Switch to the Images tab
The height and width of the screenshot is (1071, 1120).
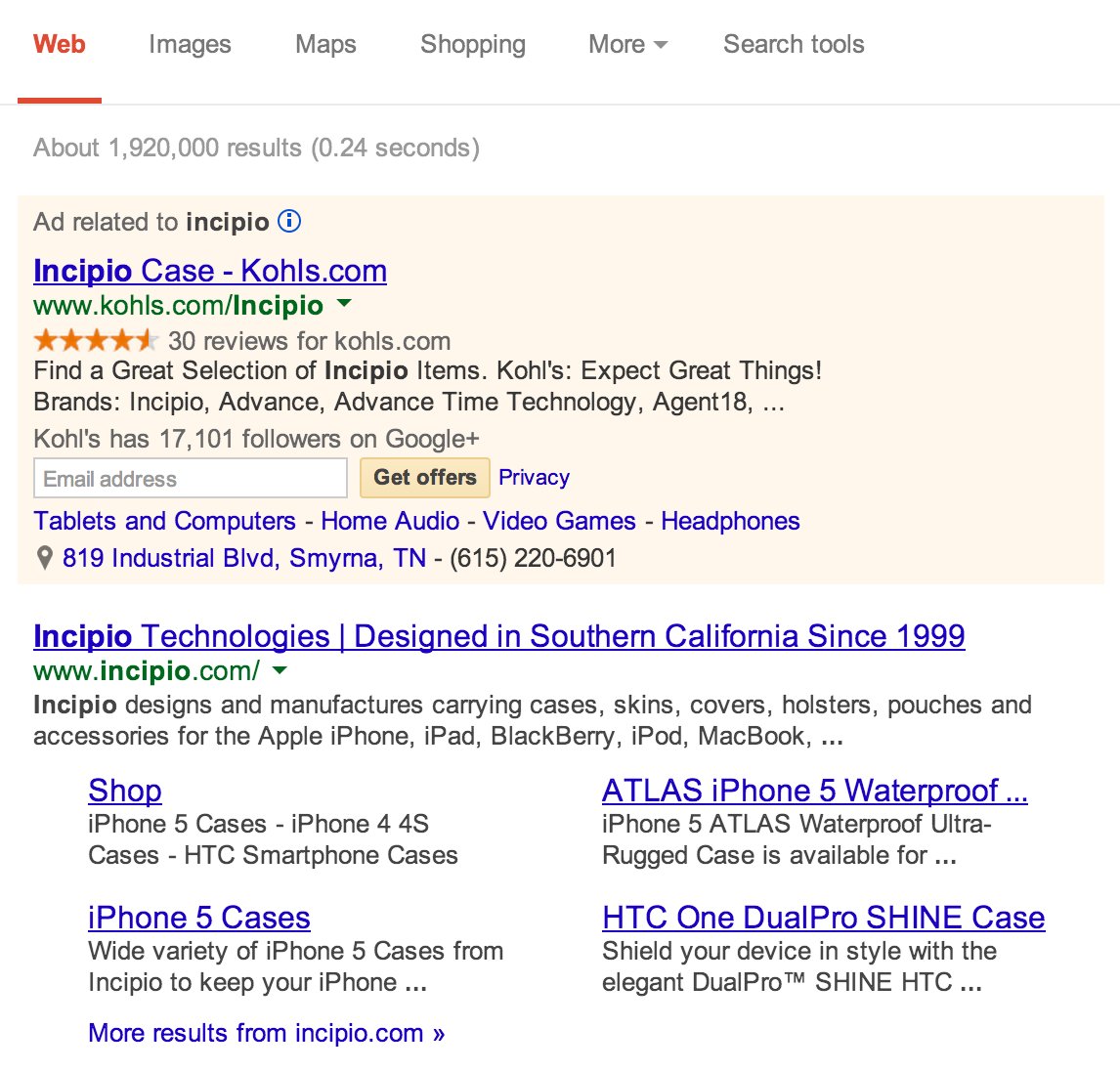click(x=190, y=44)
